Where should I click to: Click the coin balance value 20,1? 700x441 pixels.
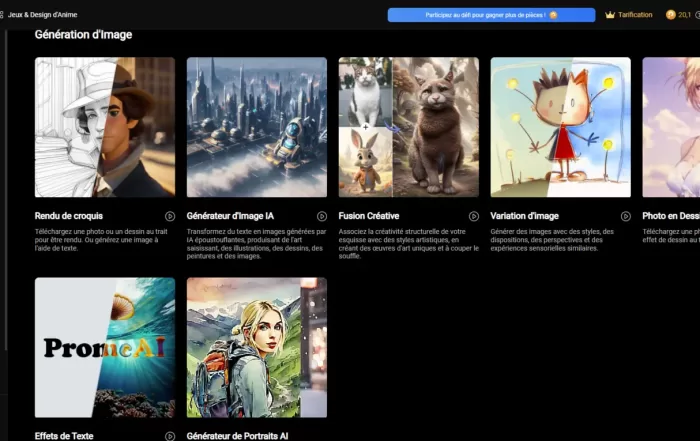(x=684, y=15)
